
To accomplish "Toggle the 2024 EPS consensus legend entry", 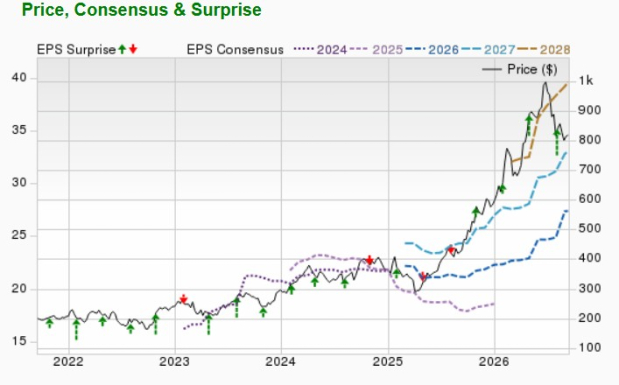I will [320, 50].
